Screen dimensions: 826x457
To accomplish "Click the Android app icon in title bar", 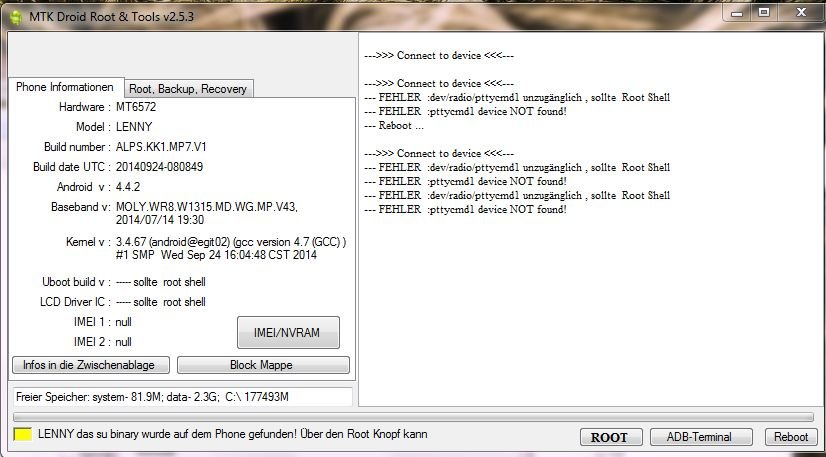I will pos(16,16).
